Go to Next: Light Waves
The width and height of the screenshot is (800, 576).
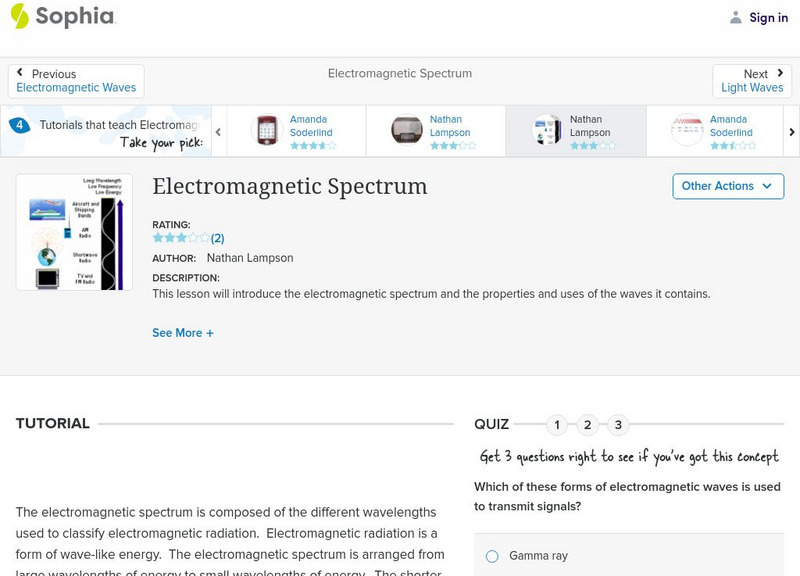click(752, 81)
